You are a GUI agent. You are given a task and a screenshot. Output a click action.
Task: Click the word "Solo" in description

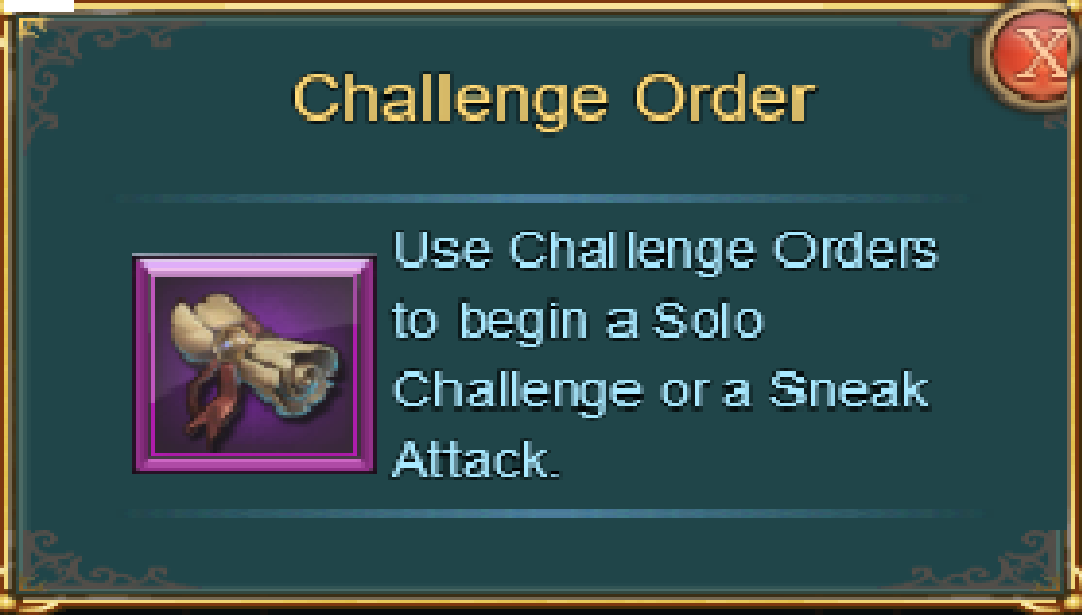pos(708,320)
